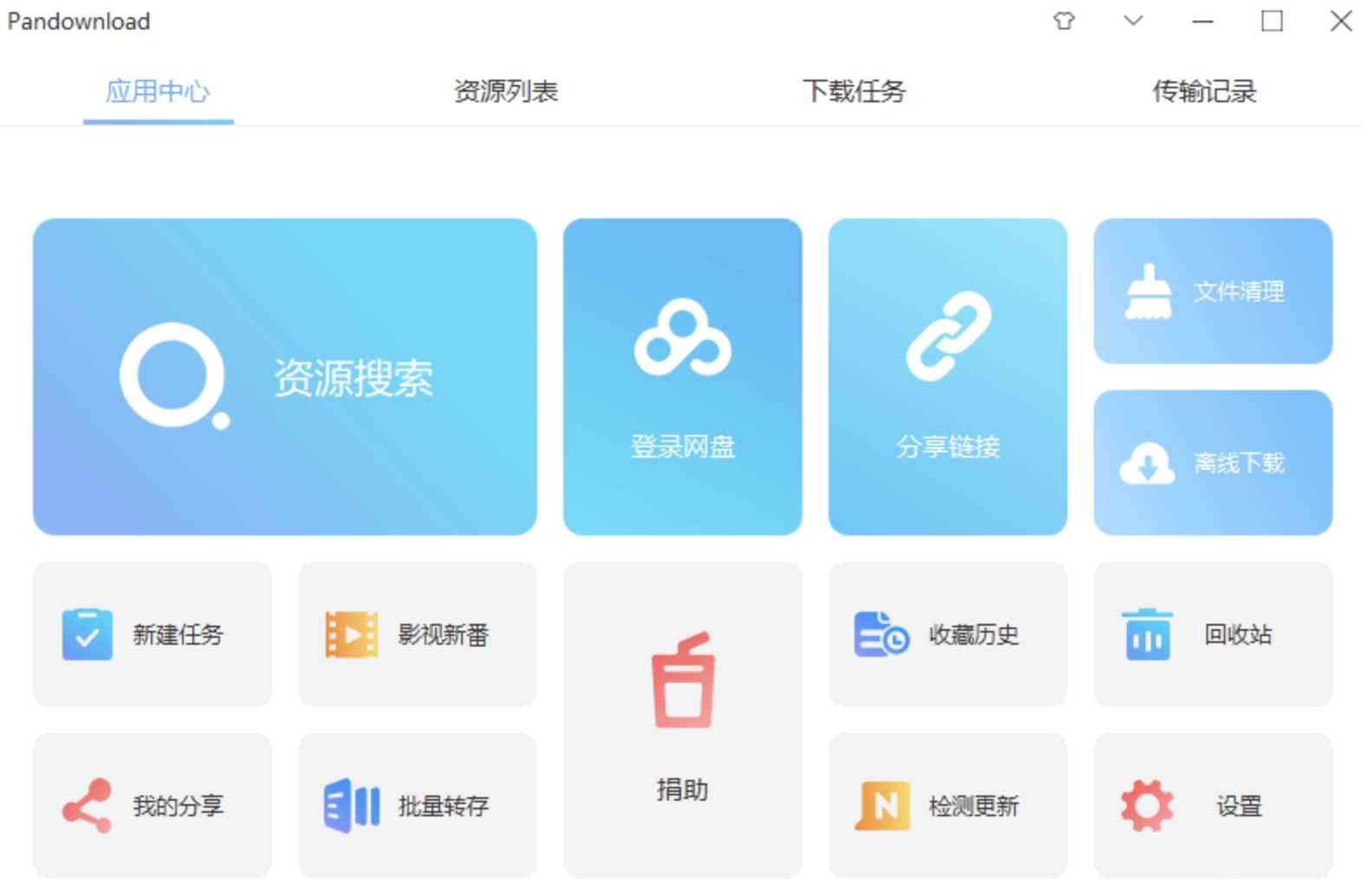This screenshot has width=1371, height=896.
Task: Click the 设置 text label
Action: tap(1239, 807)
